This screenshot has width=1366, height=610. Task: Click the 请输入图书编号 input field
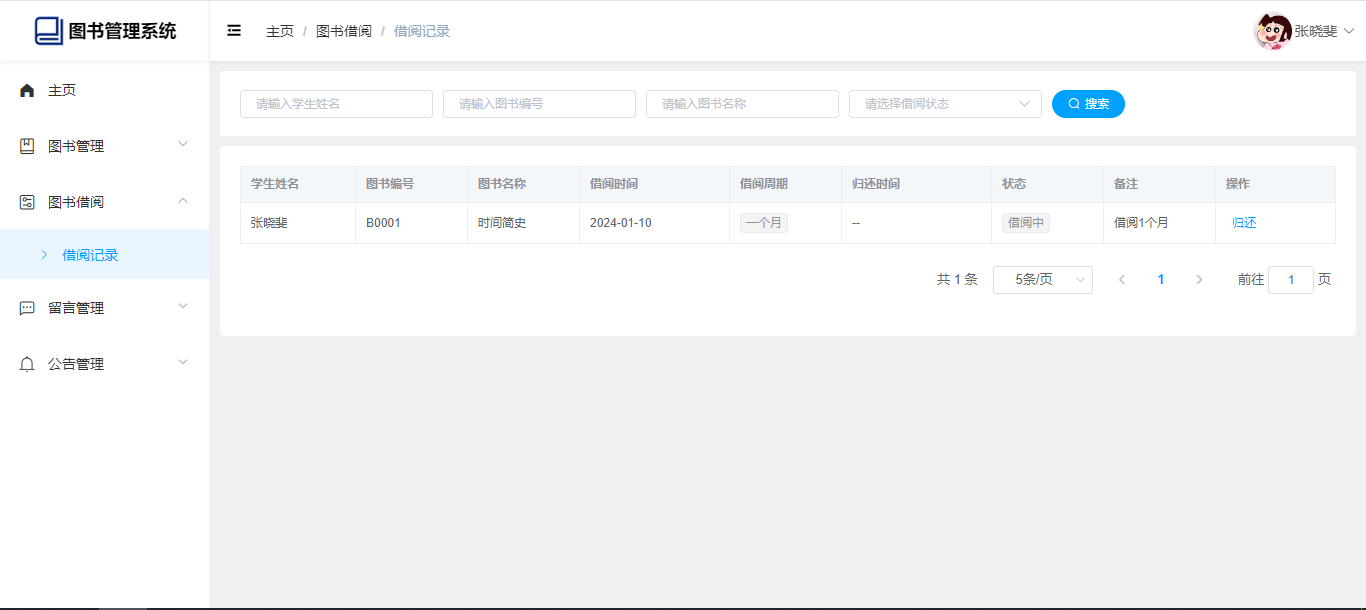click(x=539, y=104)
